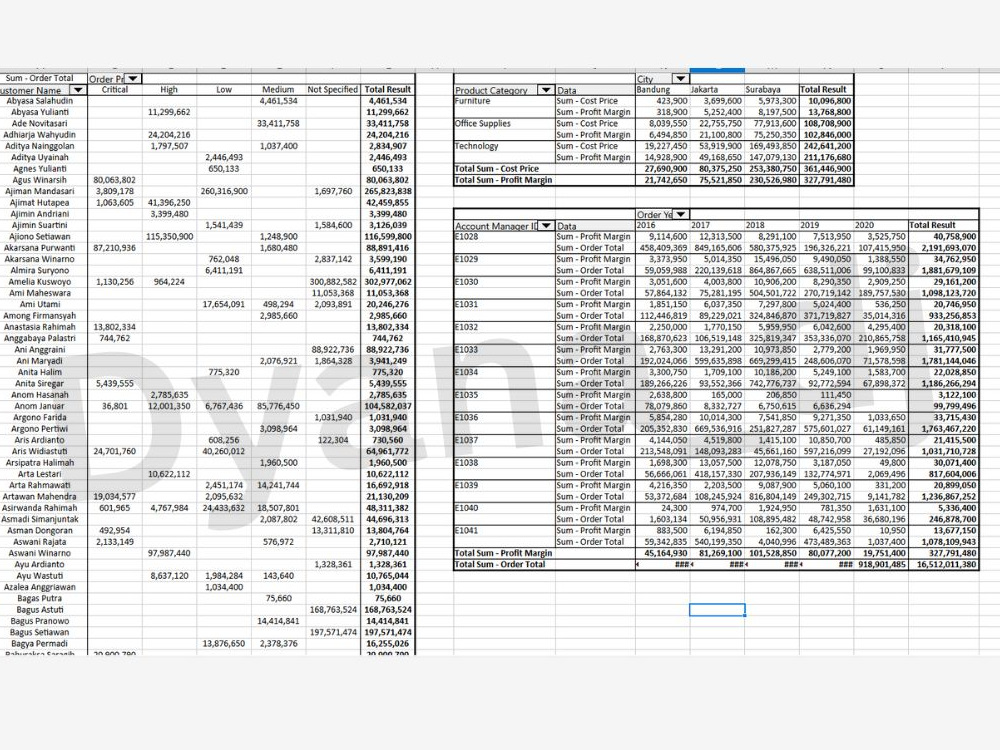
Task: Click the city table 'Total Sum - Profit Margin' label
Action: pos(503,180)
